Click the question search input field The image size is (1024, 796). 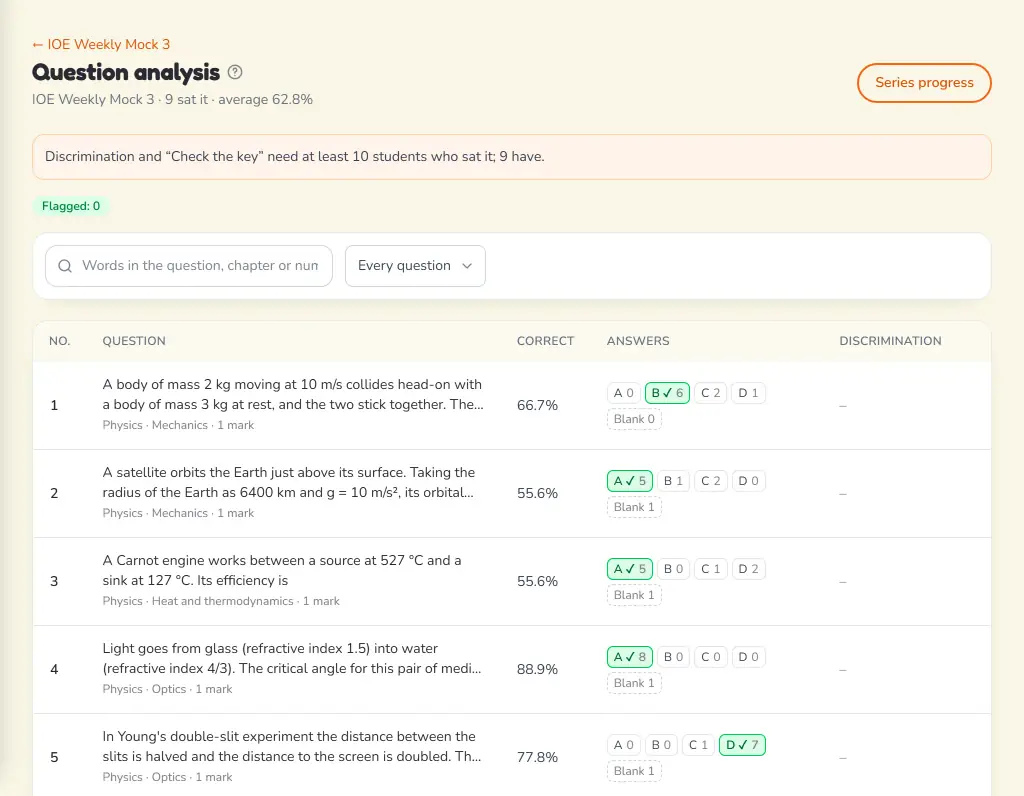[x=189, y=266]
